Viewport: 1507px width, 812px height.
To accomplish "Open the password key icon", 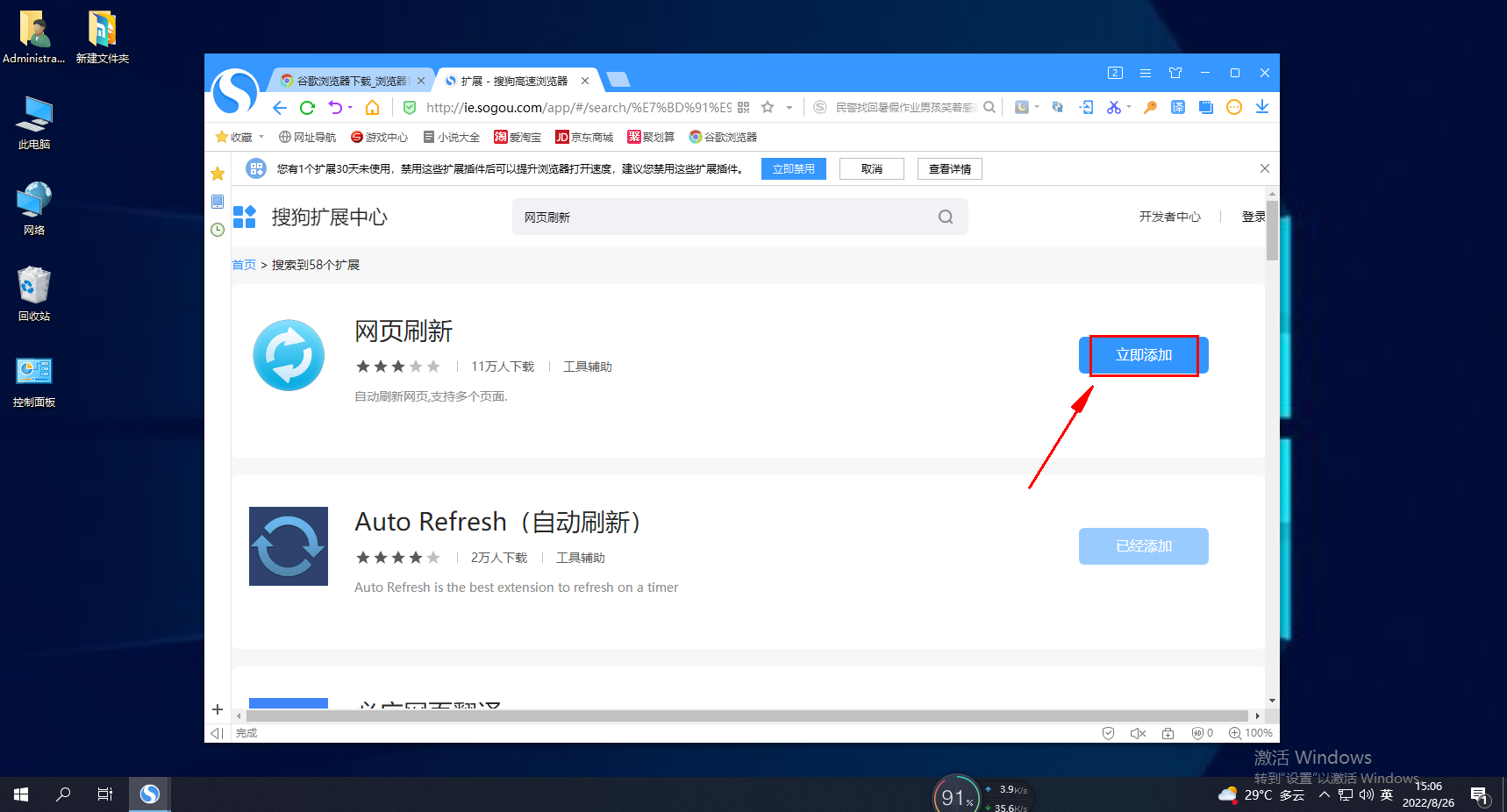I will pyautogui.click(x=1150, y=107).
